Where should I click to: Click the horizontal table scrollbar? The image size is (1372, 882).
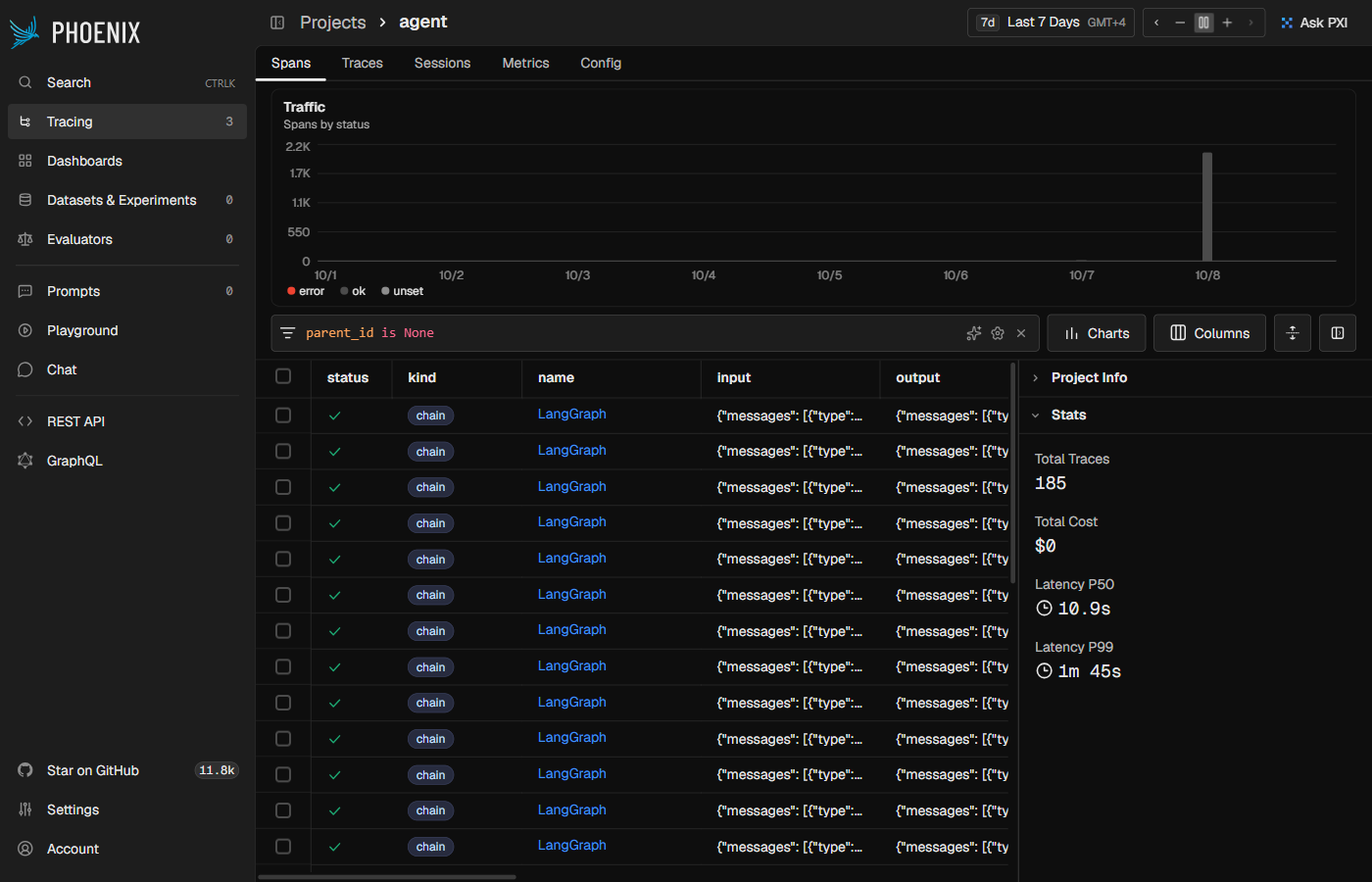point(387,877)
